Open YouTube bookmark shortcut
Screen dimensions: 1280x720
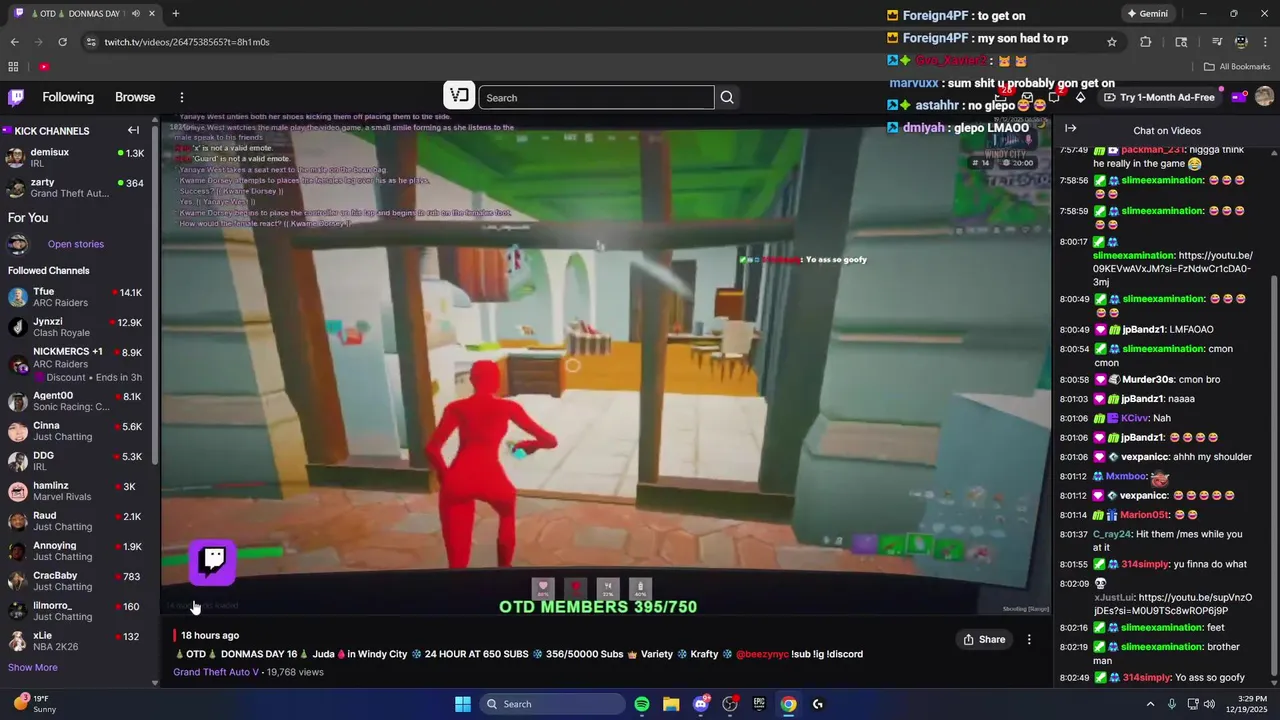[44, 67]
